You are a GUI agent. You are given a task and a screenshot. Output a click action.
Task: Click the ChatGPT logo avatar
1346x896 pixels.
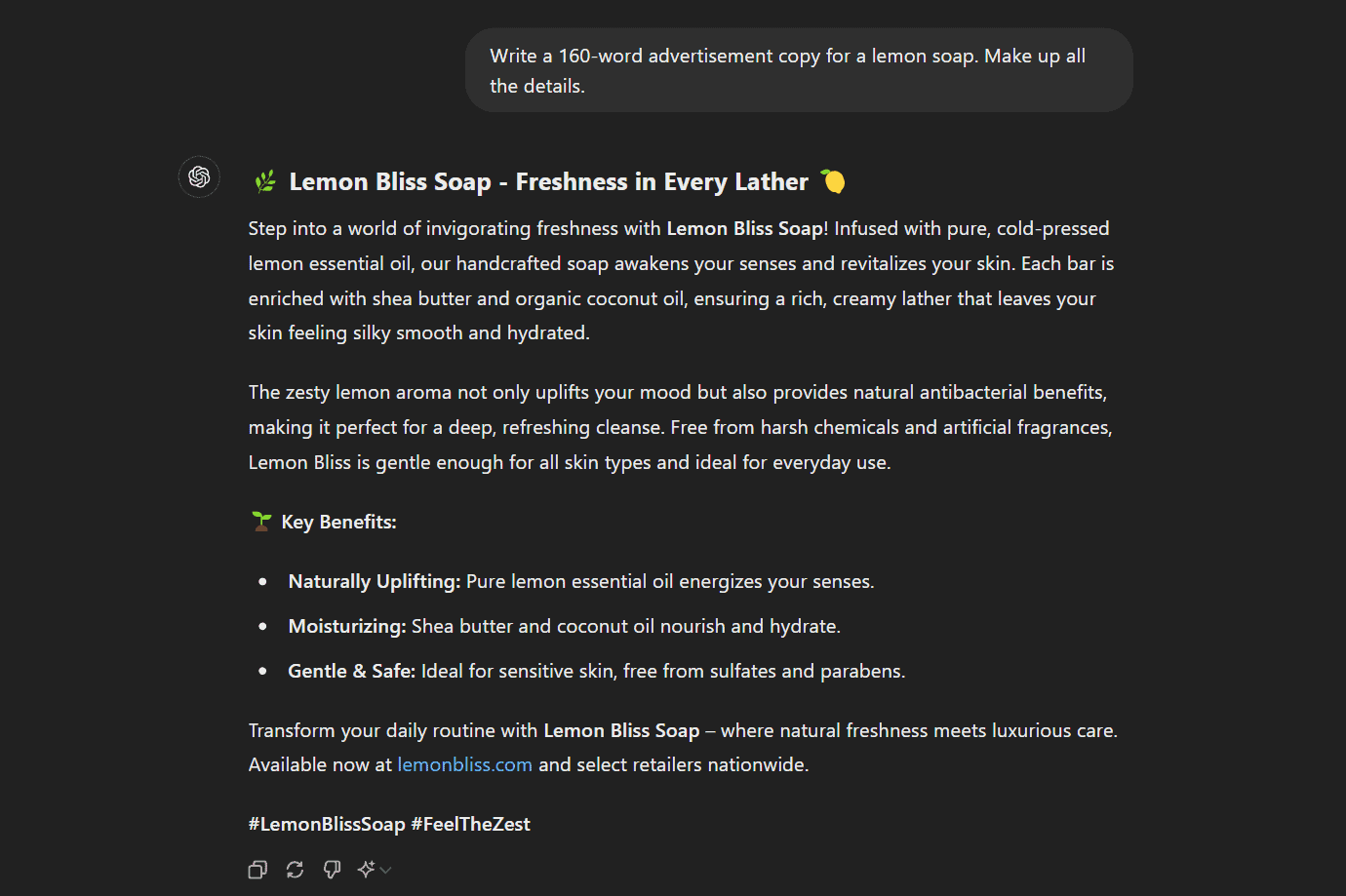pos(200,176)
